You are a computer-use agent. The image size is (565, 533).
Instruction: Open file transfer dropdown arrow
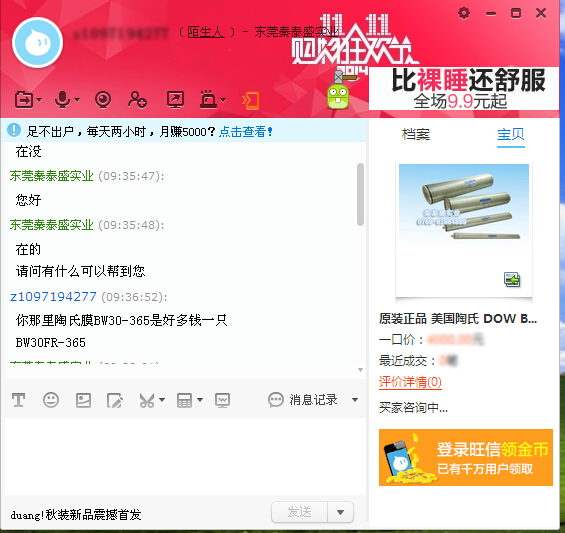[39, 99]
